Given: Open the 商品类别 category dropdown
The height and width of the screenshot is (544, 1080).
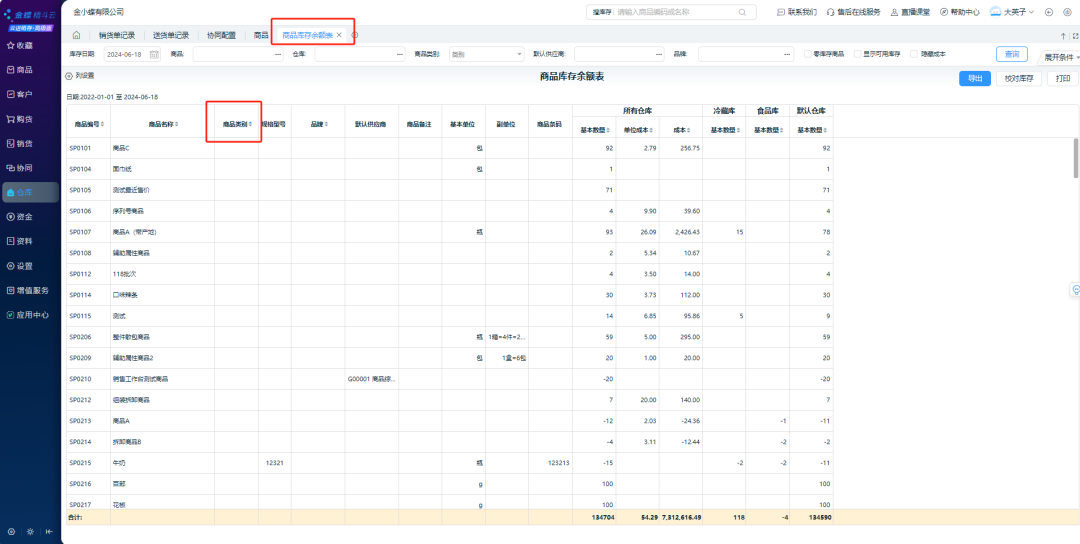Looking at the screenshot, I should click(487, 54).
